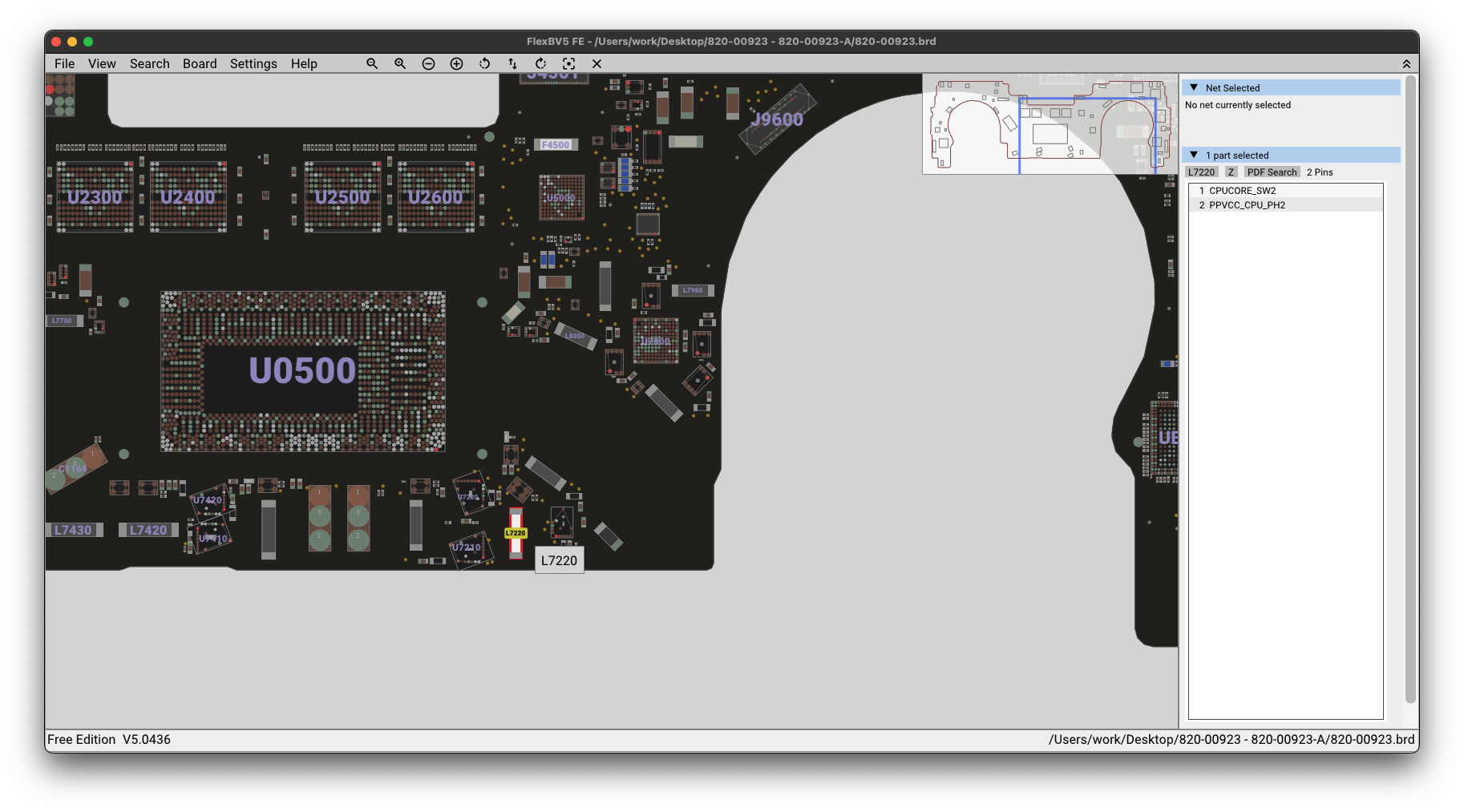Collapse the Net Selected section
The height and width of the screenshot is (812, 1464).
click(1194, 87)
